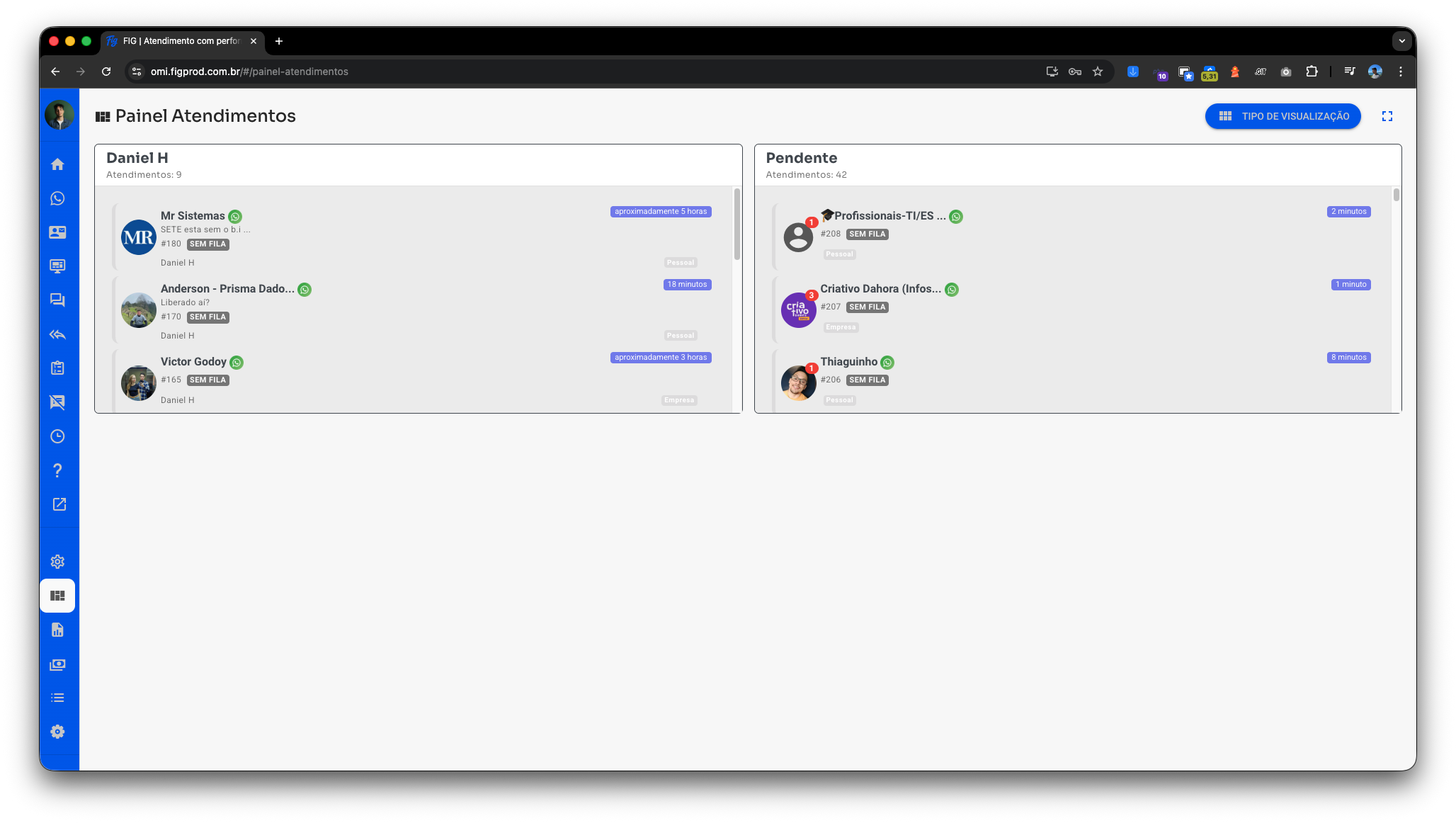Open the clock schedule sidebar icon

point(58,436)
